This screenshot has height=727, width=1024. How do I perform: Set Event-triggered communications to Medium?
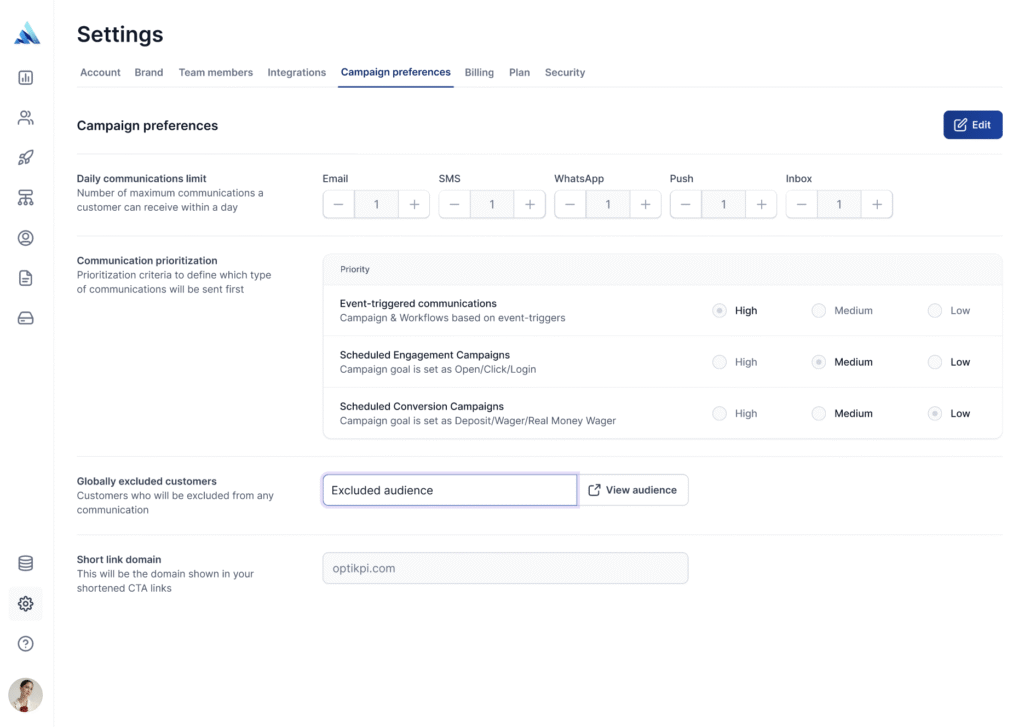(x=818, y=310)
